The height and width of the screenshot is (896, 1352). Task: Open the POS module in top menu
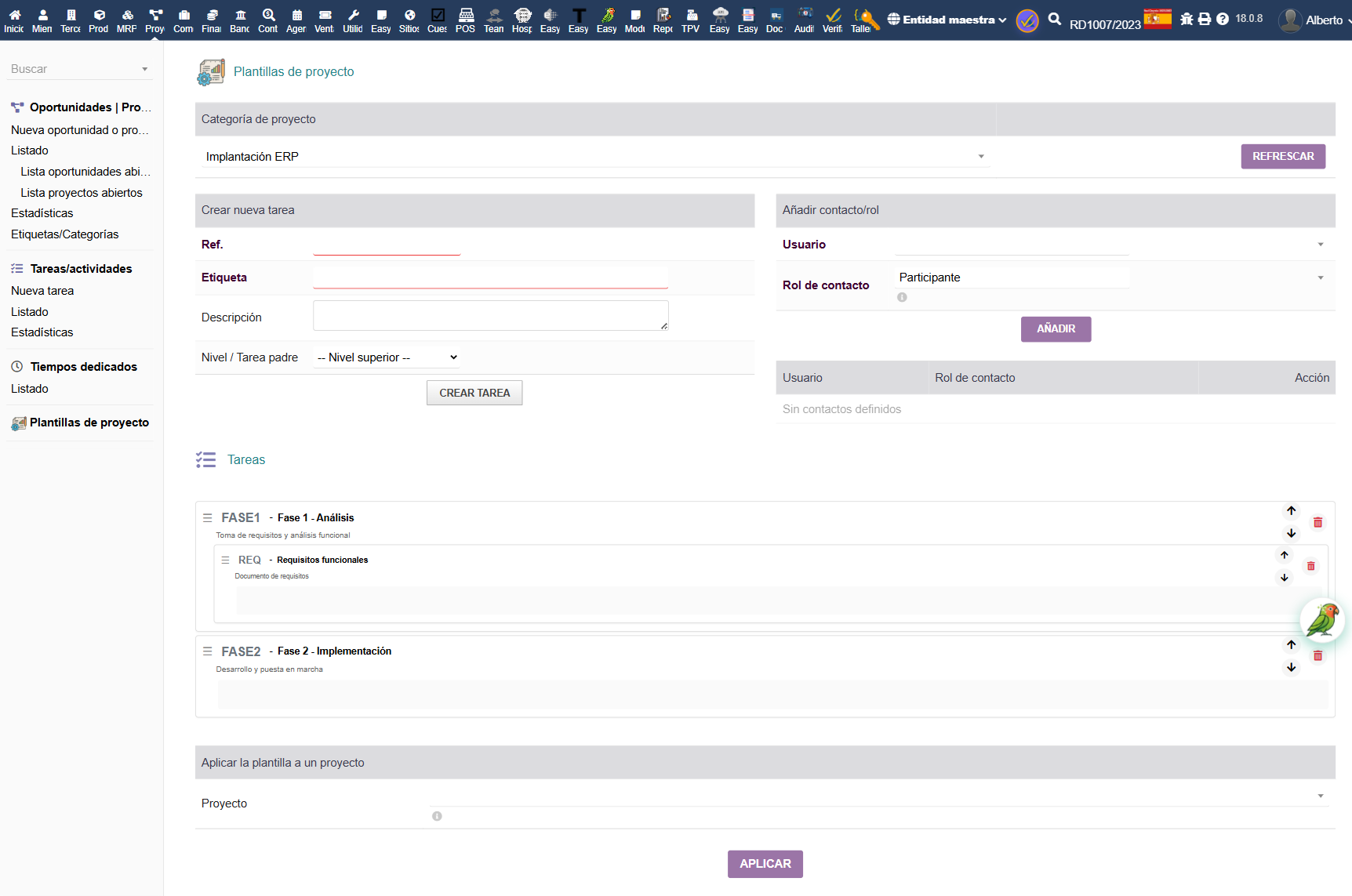click(465, 20)
